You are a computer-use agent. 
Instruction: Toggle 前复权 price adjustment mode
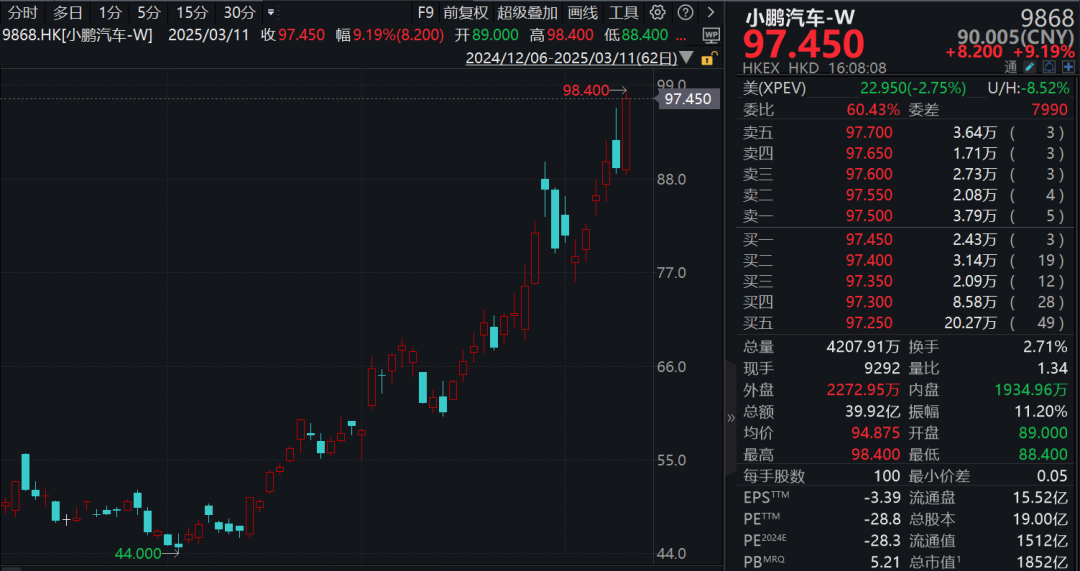[x=466, y=13]
